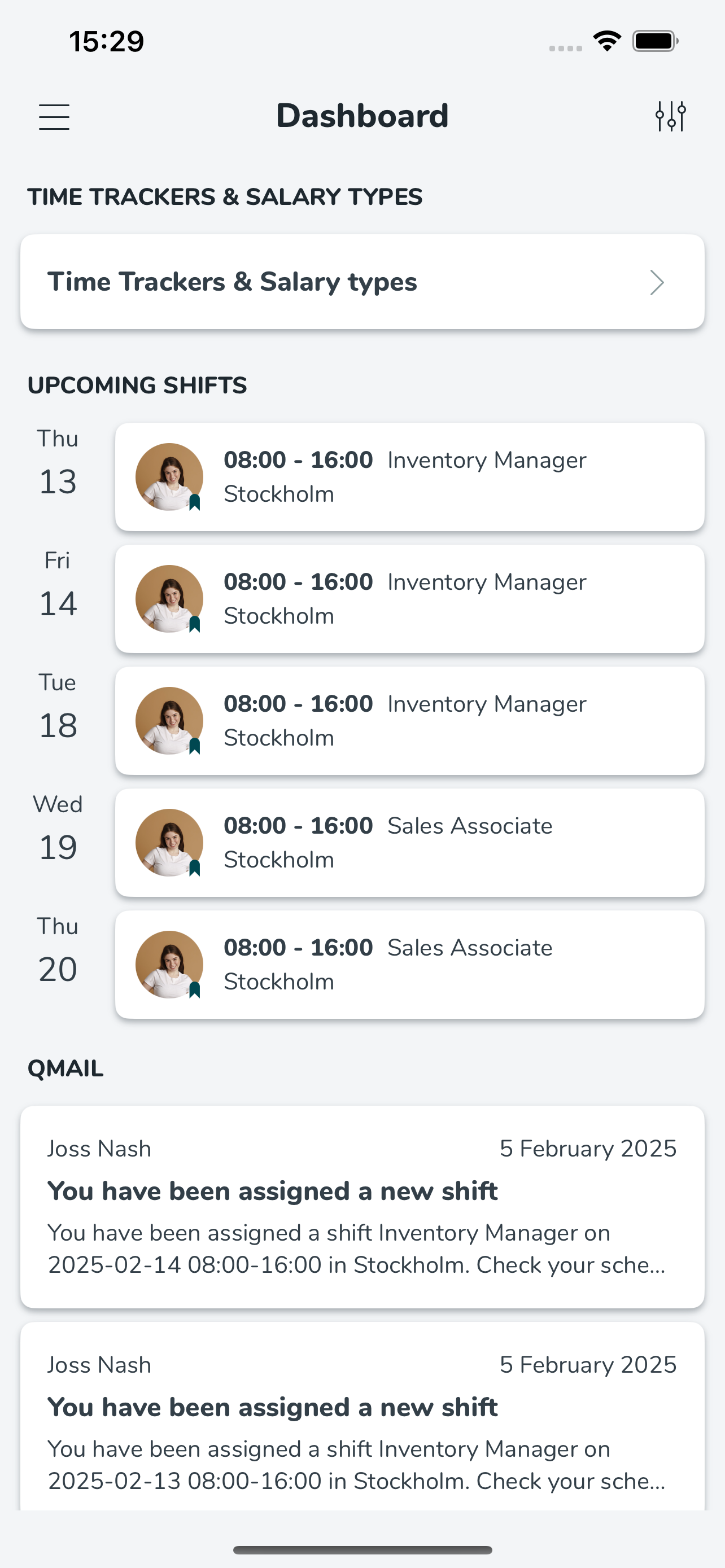
Task: Tap the Wi-Fi status icon
Action: (x=607, y=41)
